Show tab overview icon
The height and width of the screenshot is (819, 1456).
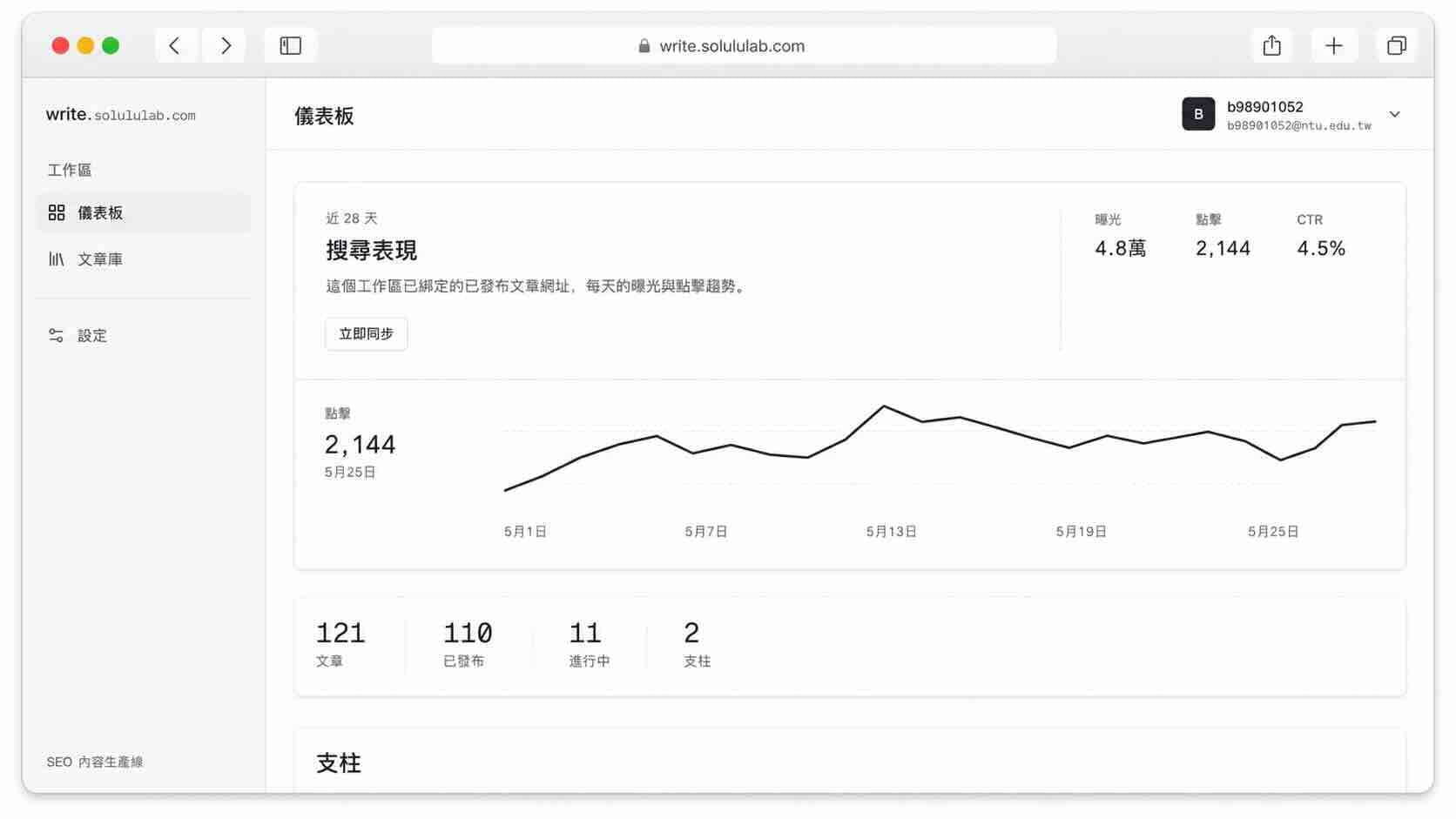click(x=1397, y=45)
